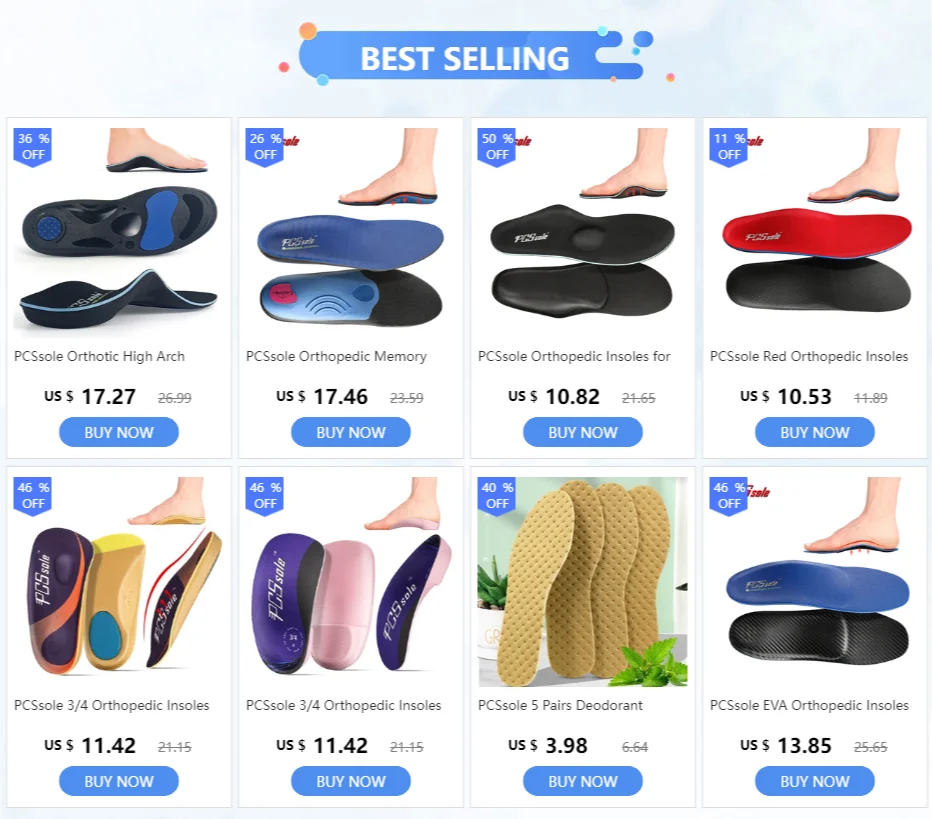Screen dimensions: 932x819
Task: Open the PCSsole EVA Orthopedic Insoles title
Action: click(809, 705)
